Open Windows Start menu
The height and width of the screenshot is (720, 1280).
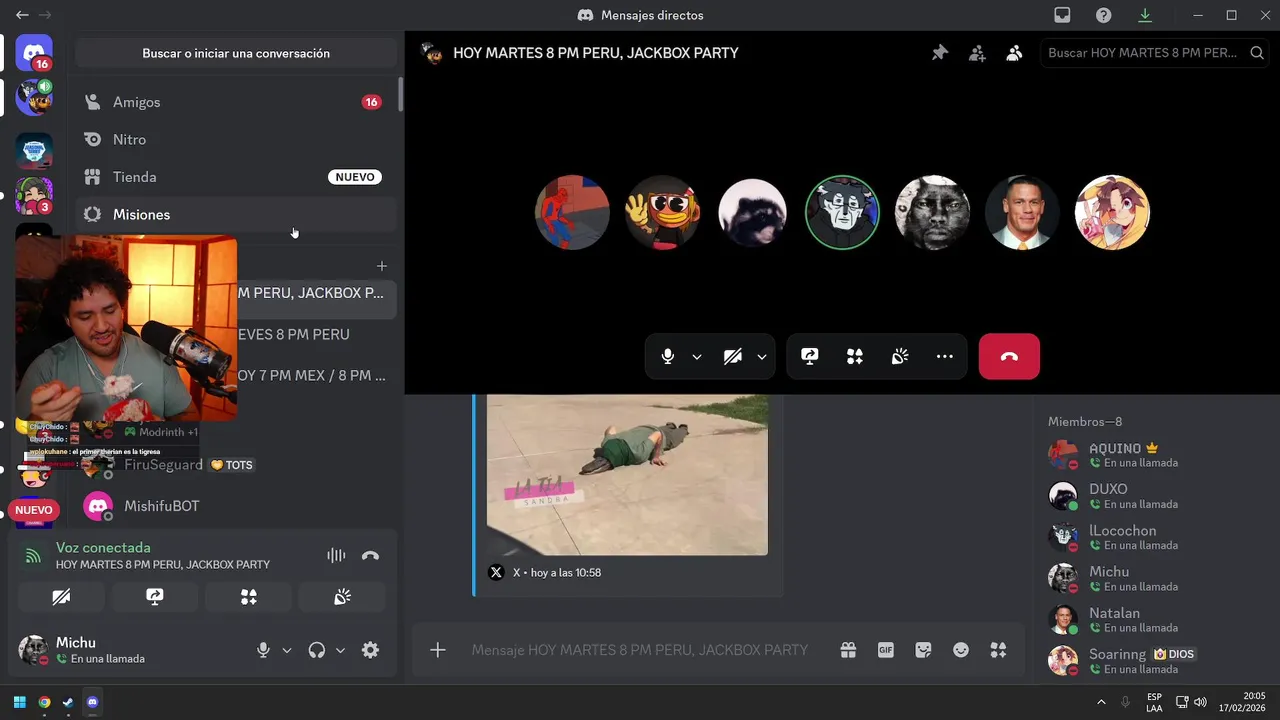coord(19,702)
